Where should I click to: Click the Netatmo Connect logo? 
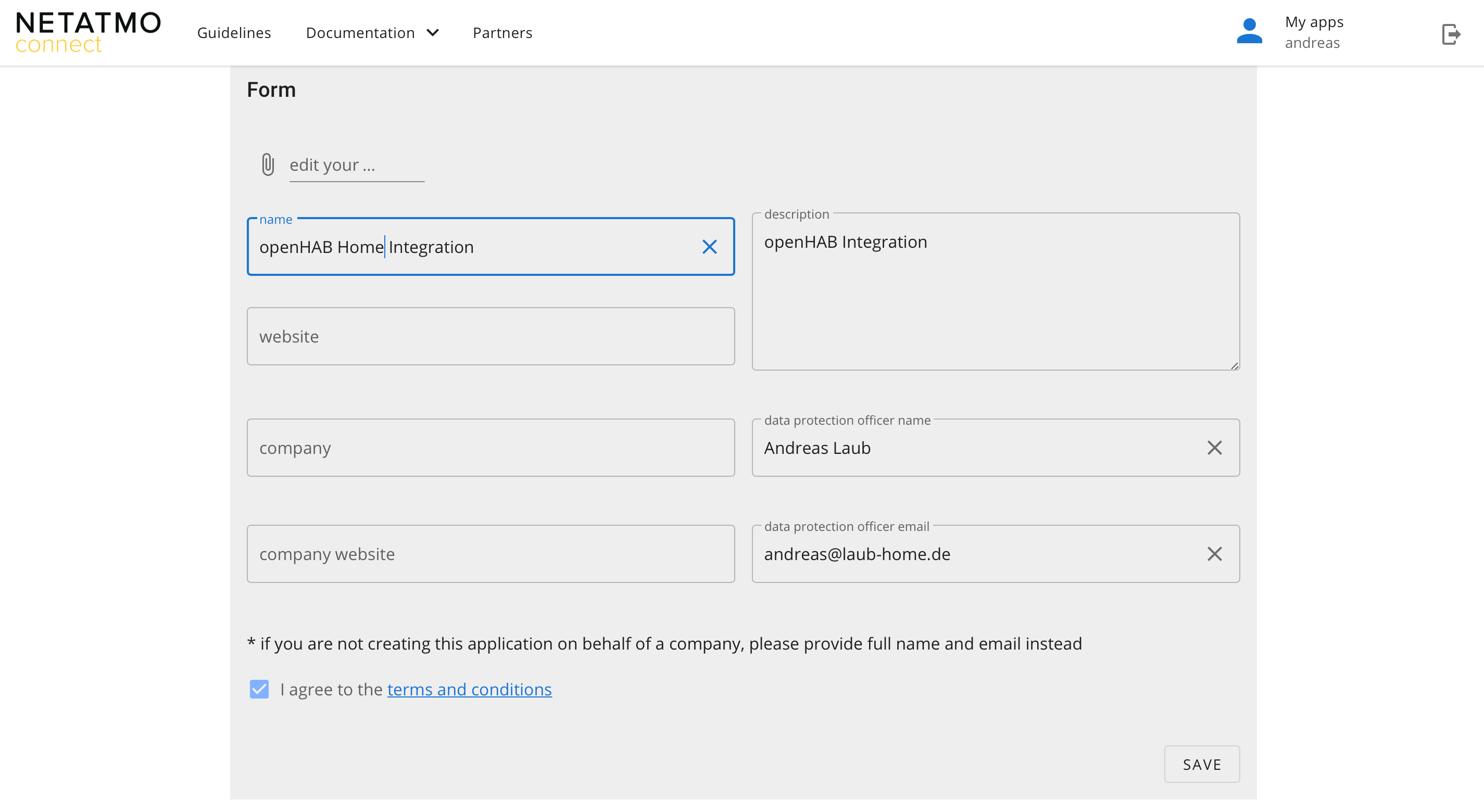click(x=87, y=32)
